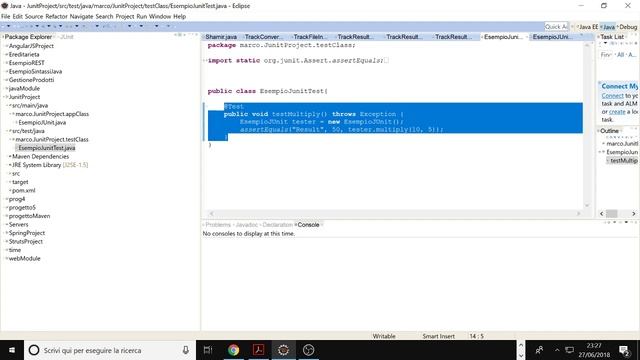640x360 pixels.
Task: Switch to the Java EE perspective
Action: click(588, 27)
